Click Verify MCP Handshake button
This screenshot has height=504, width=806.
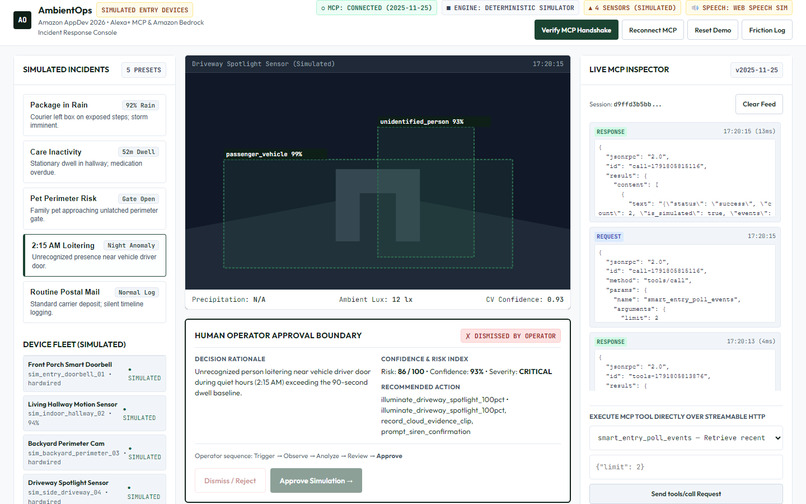click(x=576, y=30)
